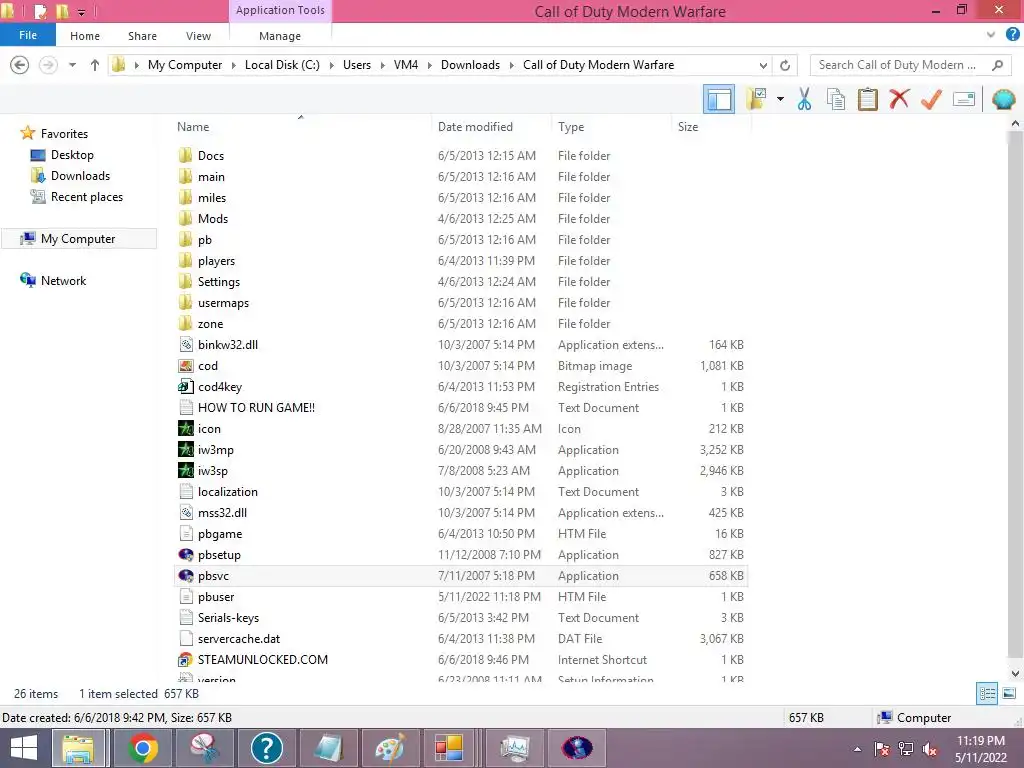Image resolution: width=1024 pixels, height=768 pixels.
Task: Switch to the Home ribbon tab
Action: tap(85, 36)
